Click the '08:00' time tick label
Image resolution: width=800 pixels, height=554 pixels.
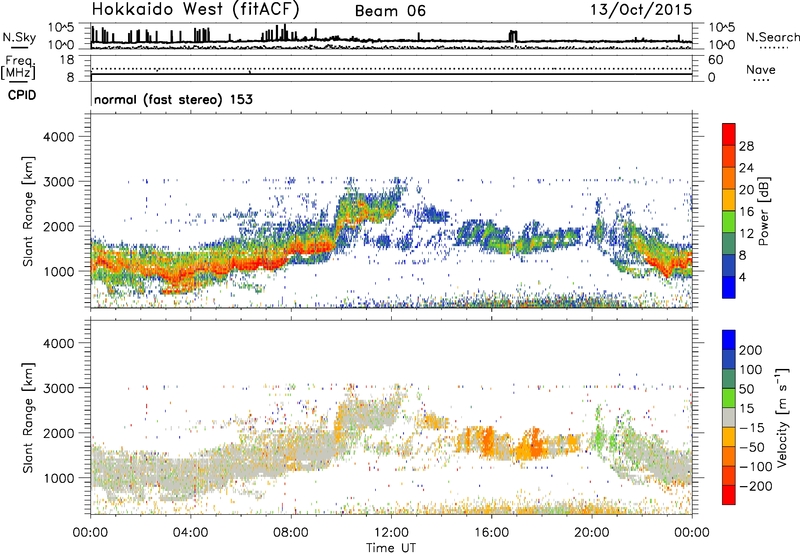coord(291,533)
